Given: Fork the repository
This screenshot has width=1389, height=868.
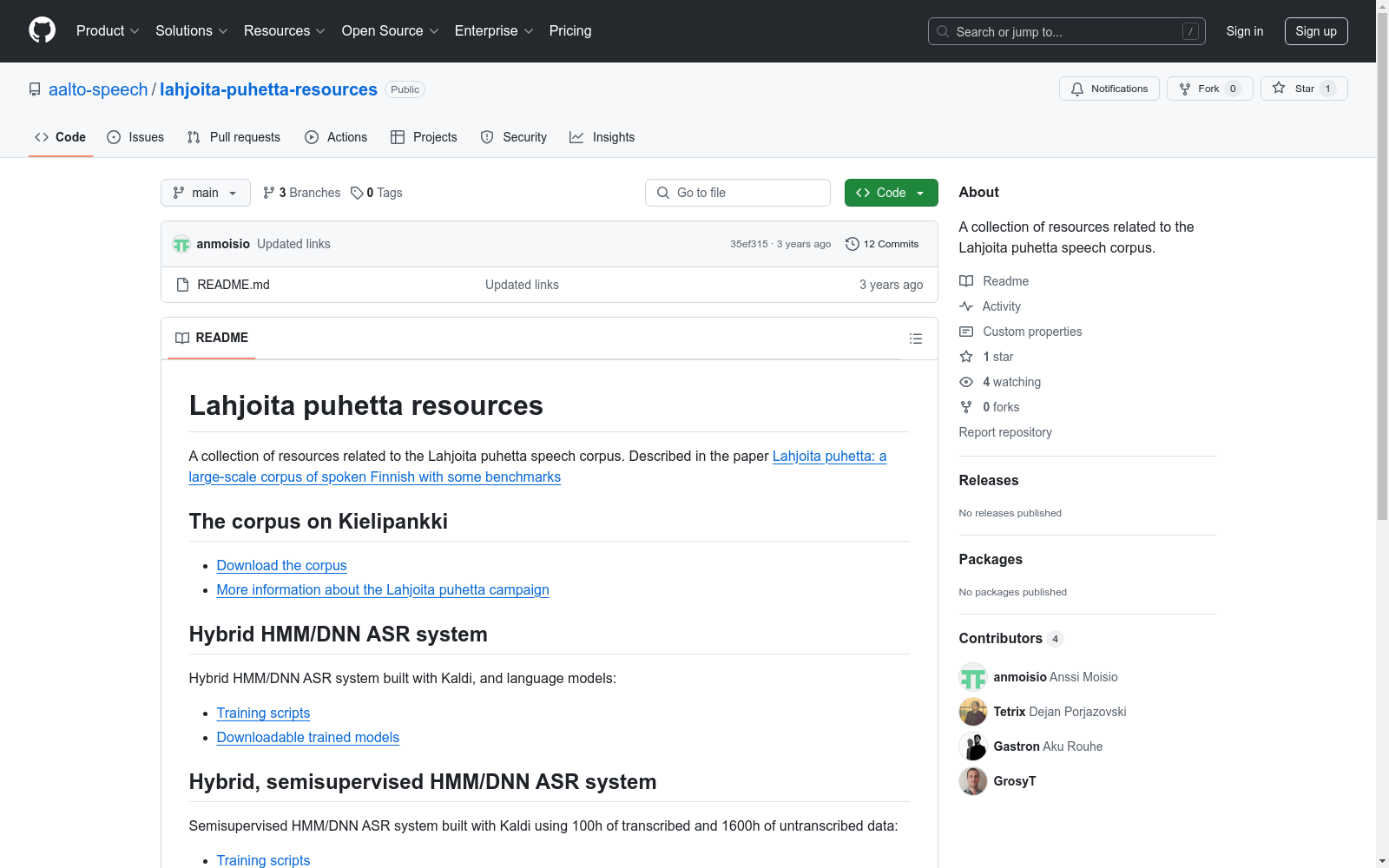Looking at the screenshot, I should point(1209,89).
